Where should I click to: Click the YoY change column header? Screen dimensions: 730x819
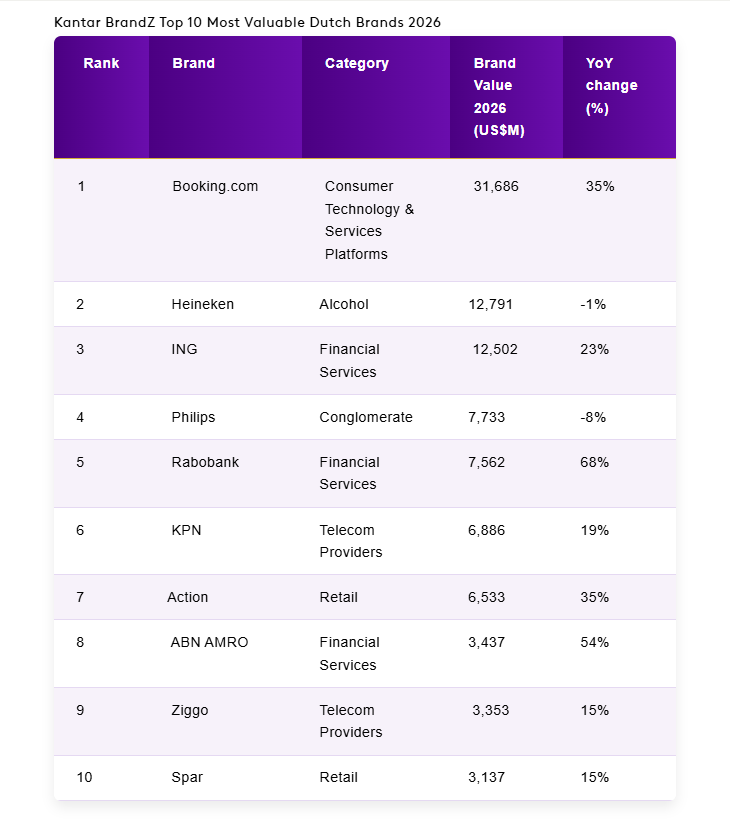(x=611, y=86)
